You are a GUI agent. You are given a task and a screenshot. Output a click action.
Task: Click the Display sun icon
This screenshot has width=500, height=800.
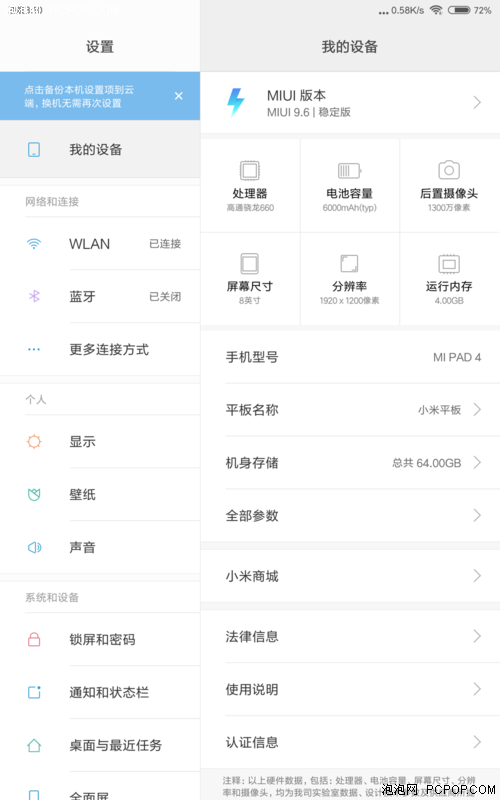point(34,441)
